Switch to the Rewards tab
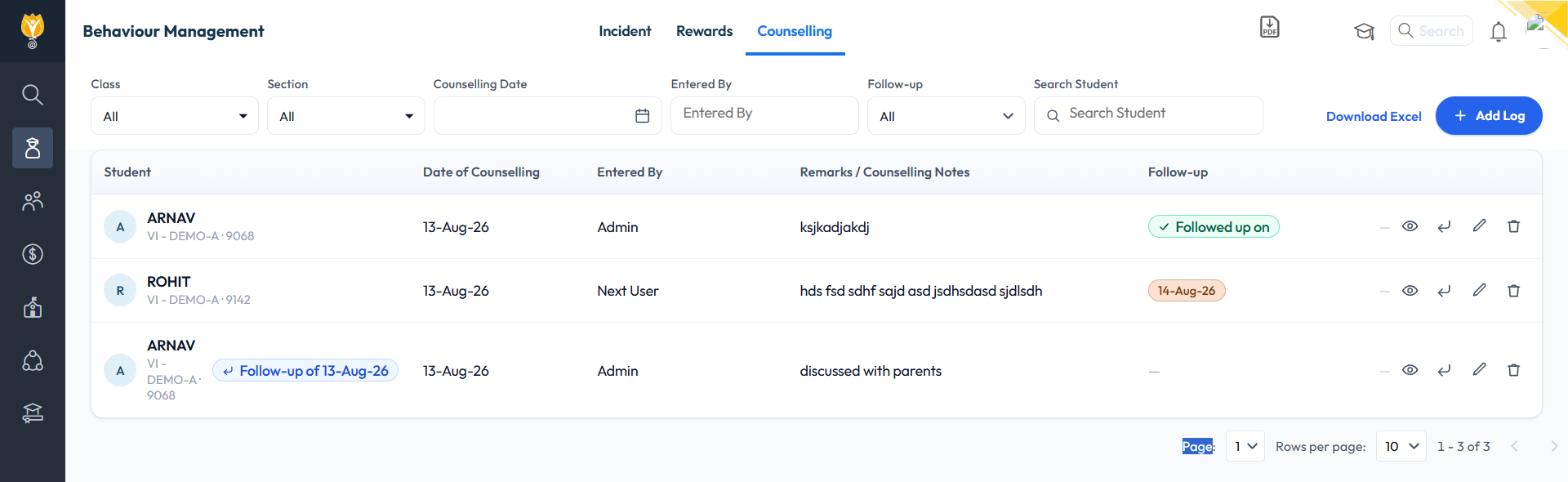The height and width of the screenshot is (482, 1568). (x=704, y=31)
